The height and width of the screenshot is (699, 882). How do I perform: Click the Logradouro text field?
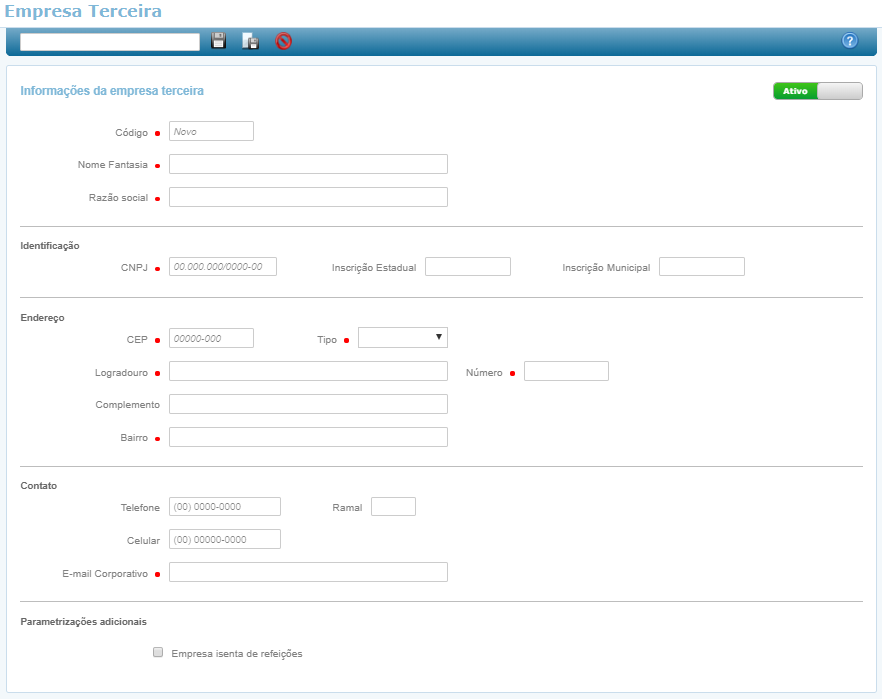(x=308, y=371)
